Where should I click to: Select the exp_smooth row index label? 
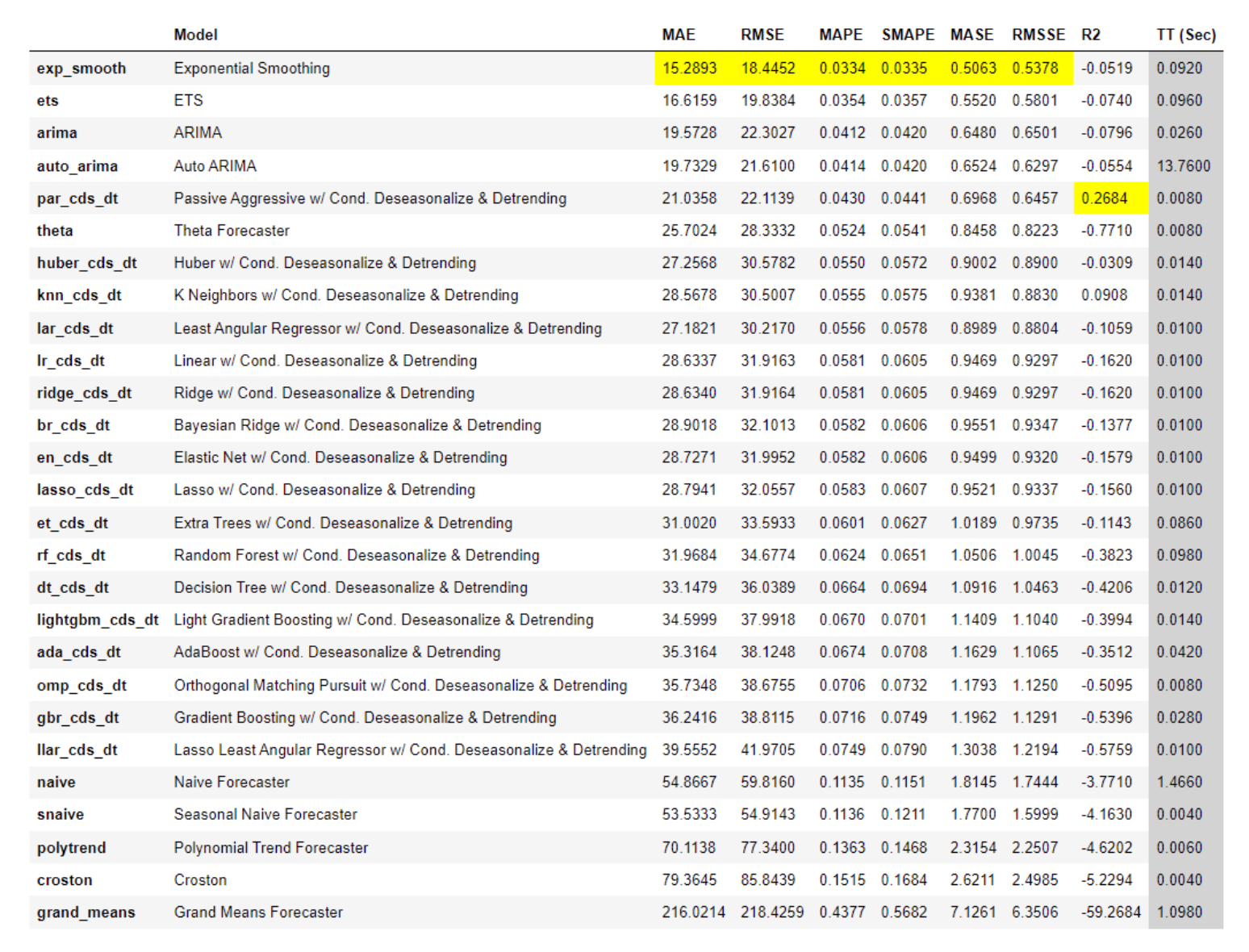pos(81,69)
